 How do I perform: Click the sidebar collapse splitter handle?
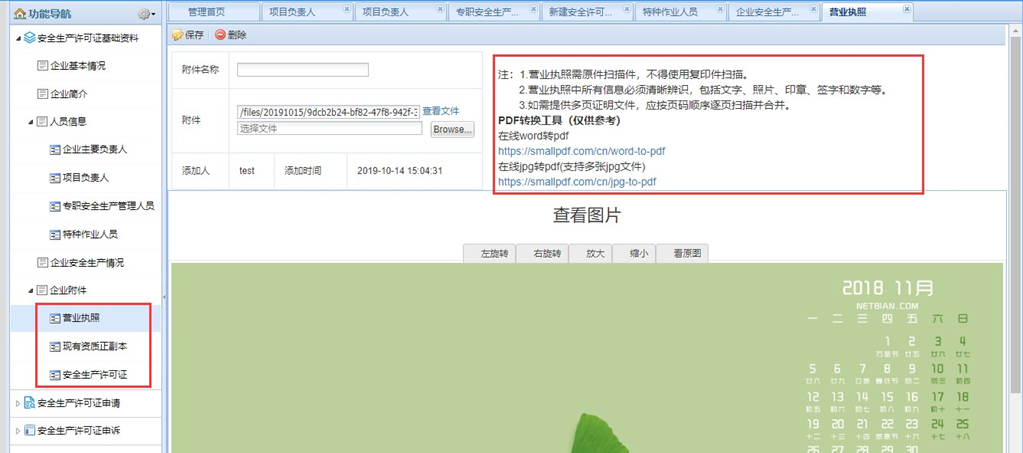[x=164, y=297]
